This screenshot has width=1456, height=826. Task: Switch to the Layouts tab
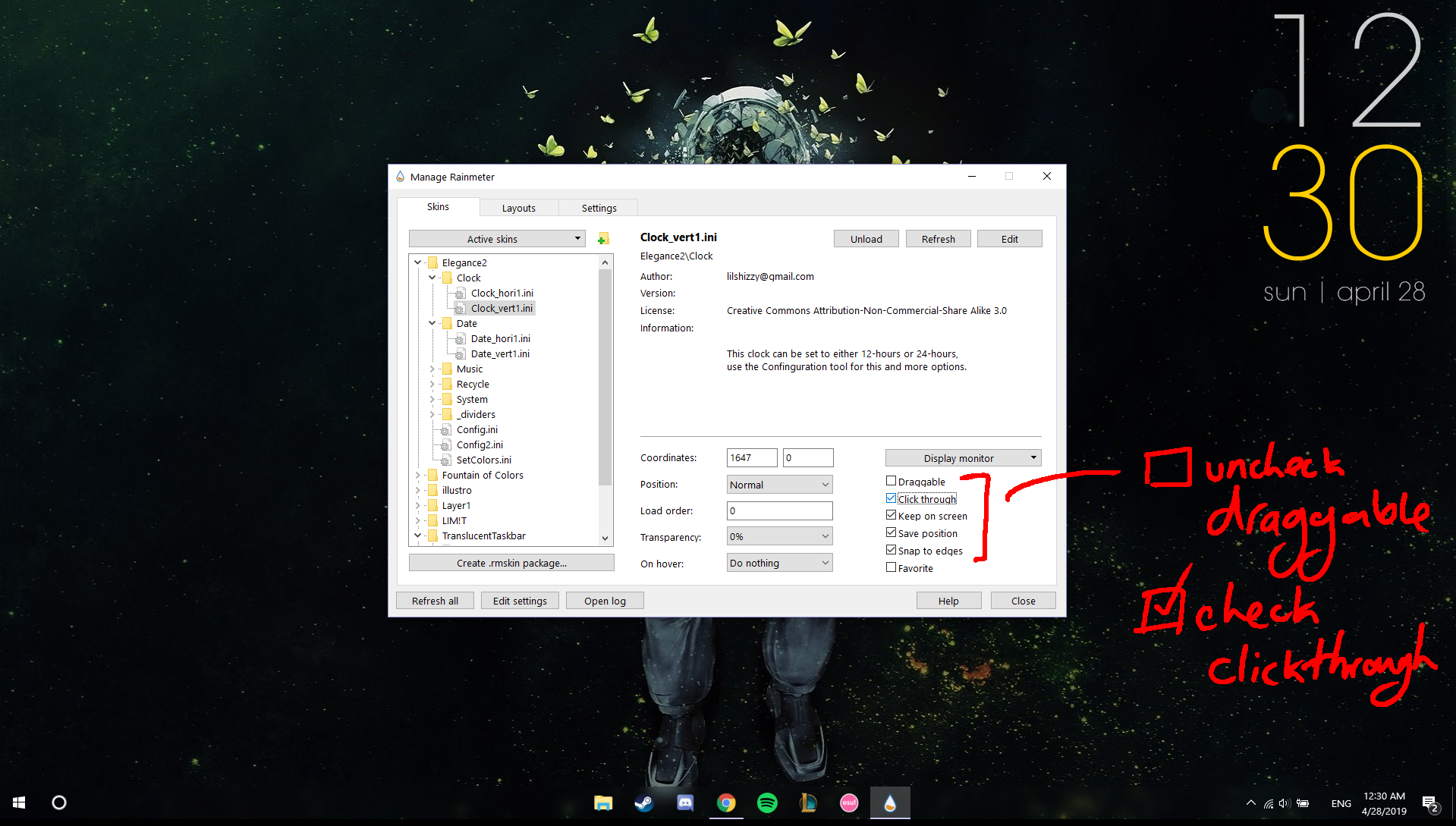click(519, 208)
